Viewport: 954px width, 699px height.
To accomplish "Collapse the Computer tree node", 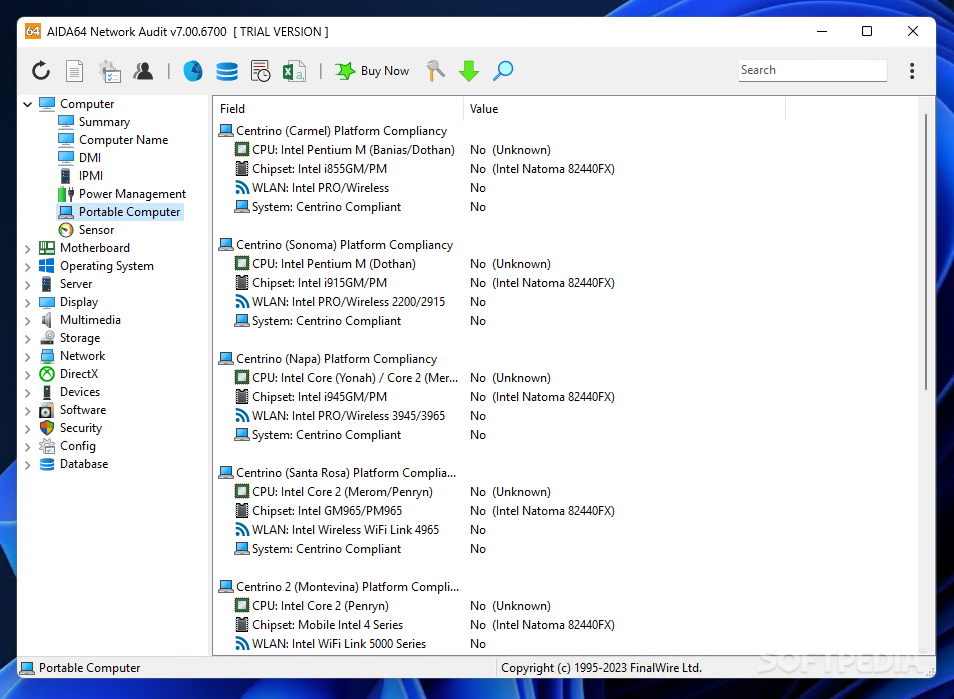I will tap(27, 104).
